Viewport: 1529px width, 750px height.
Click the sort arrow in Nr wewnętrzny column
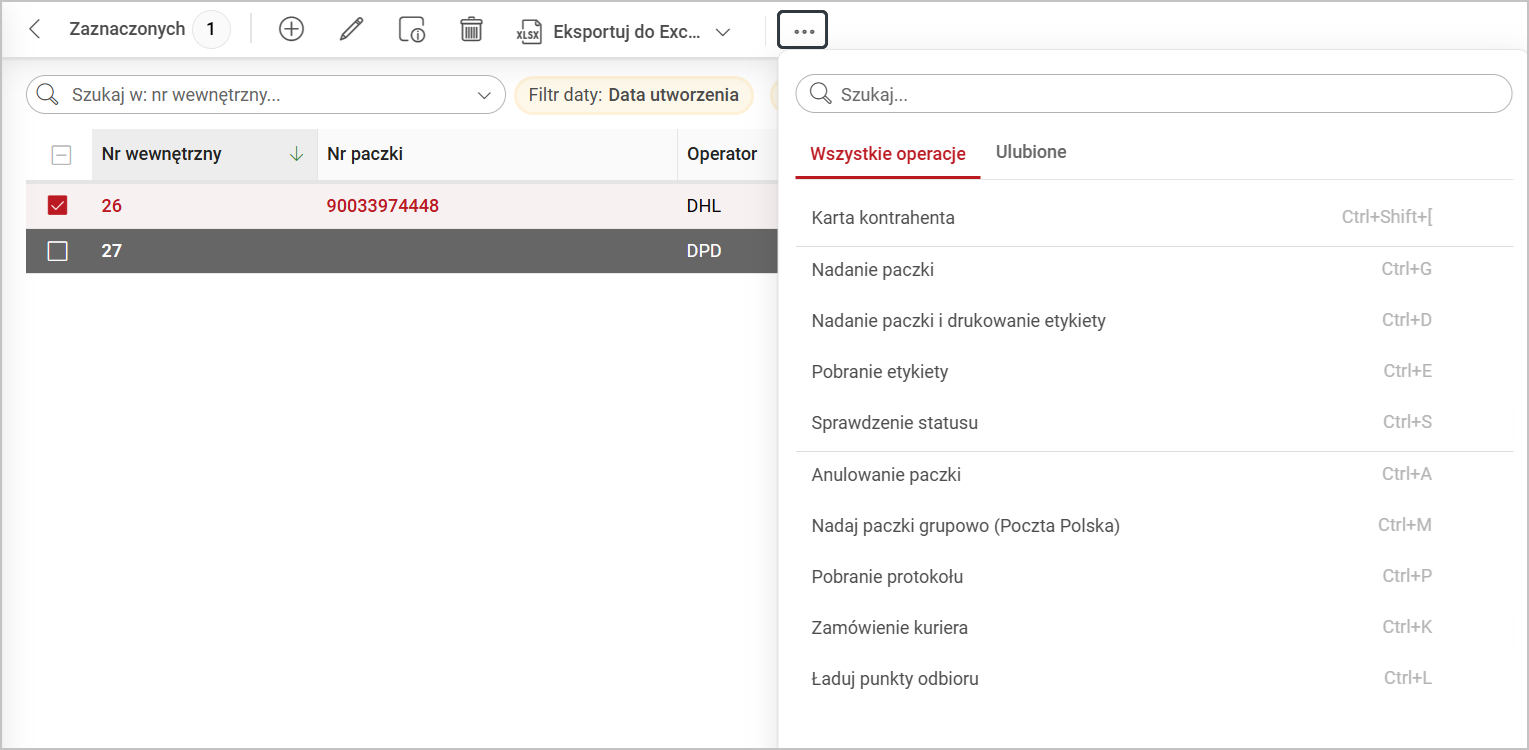pyautogui.click(x=296, y=154)
